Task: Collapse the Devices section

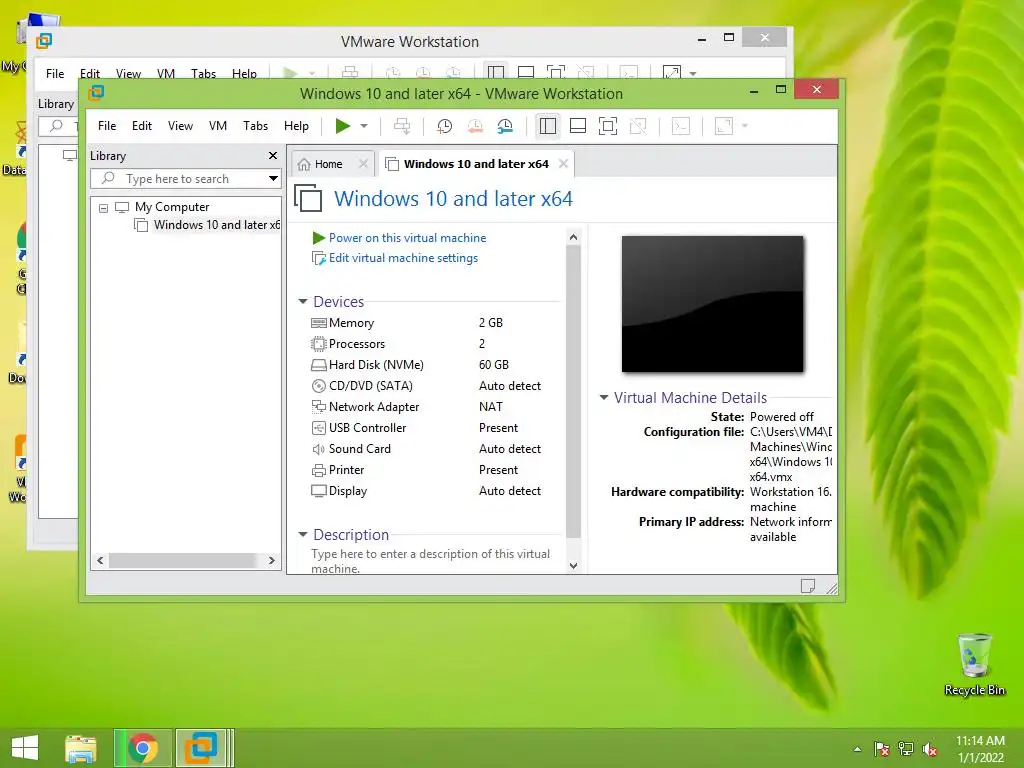Action: (303, 301)
